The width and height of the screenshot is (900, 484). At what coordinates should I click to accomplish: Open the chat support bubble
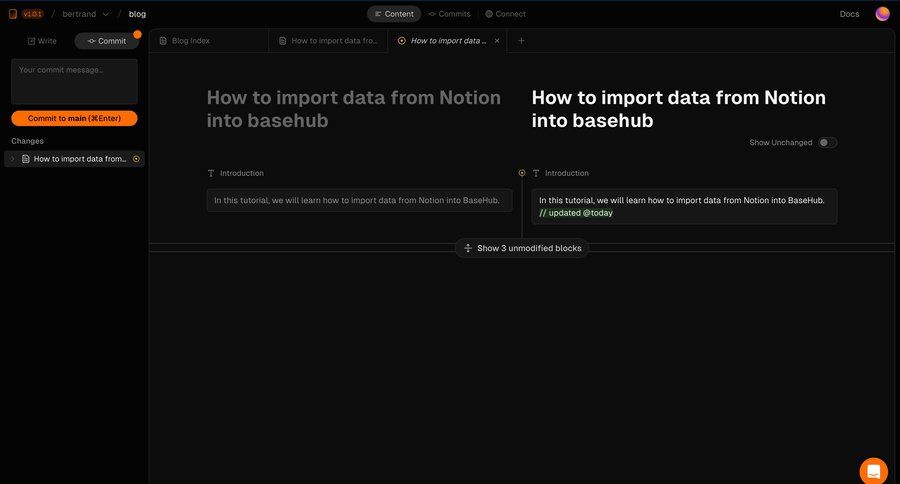[874, 471]
